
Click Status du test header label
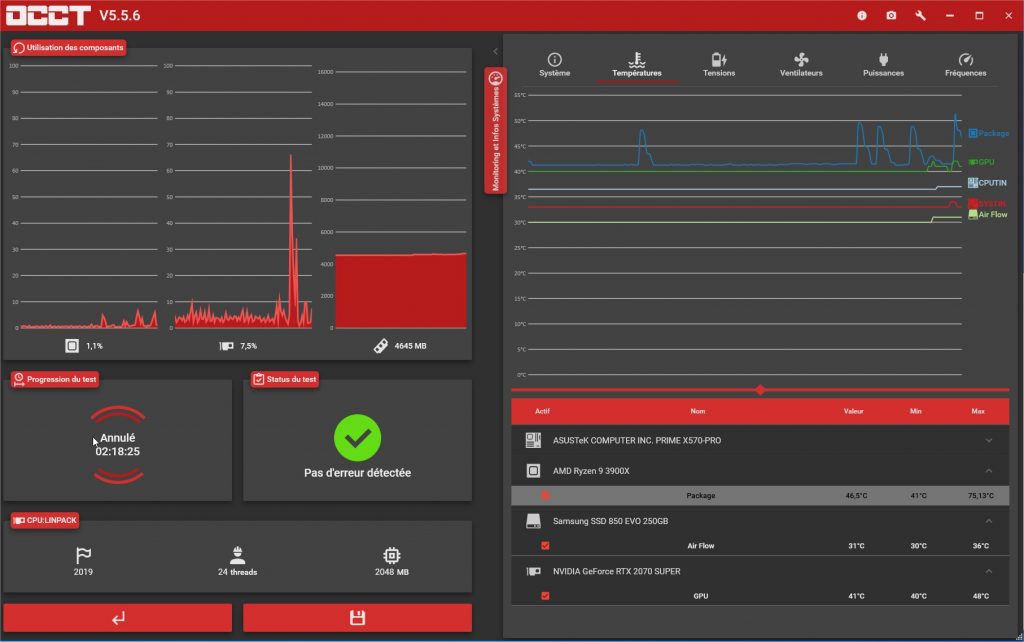(x=285, y=379)
